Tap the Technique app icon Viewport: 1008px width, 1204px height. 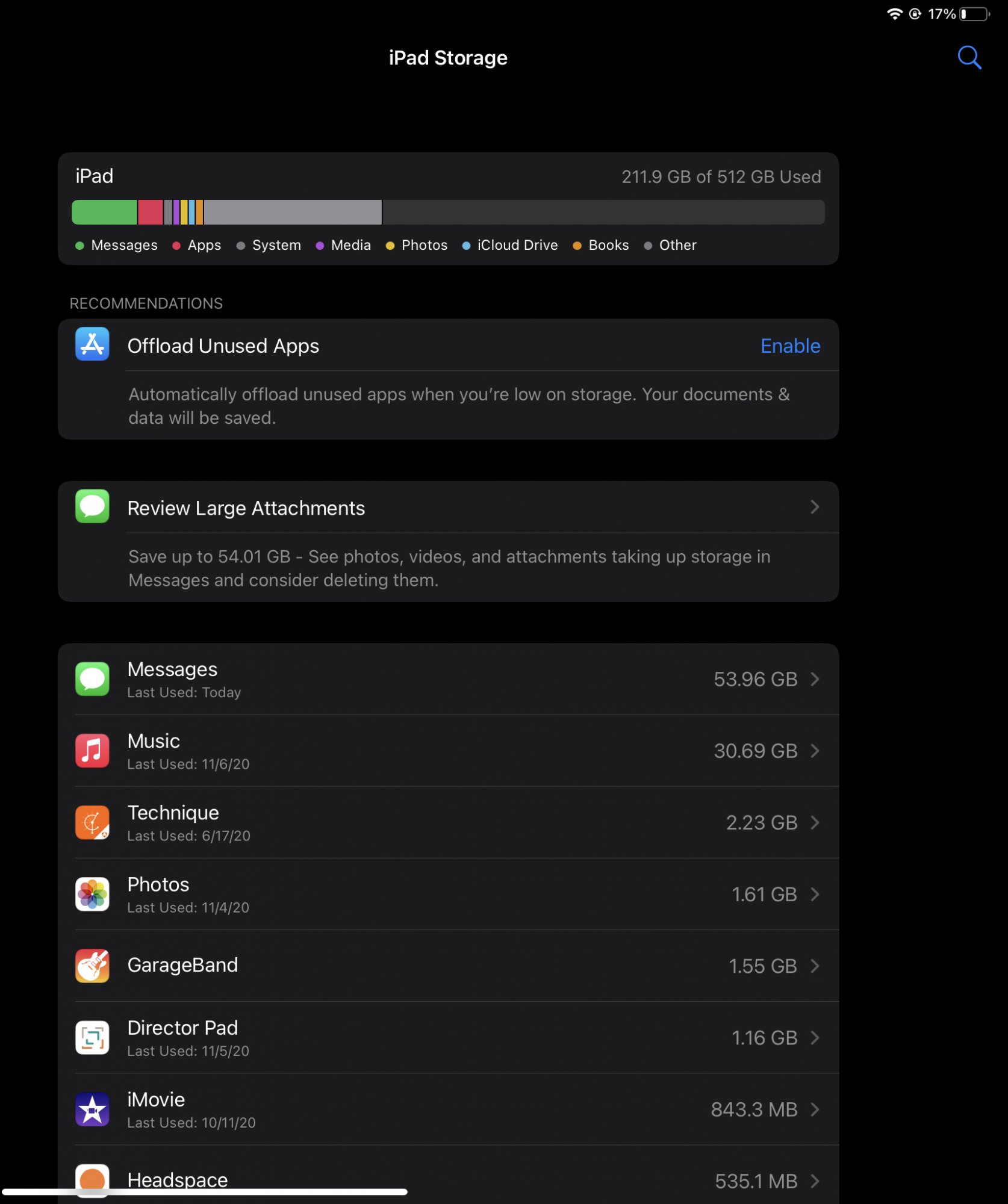click(x=92, y=822)
